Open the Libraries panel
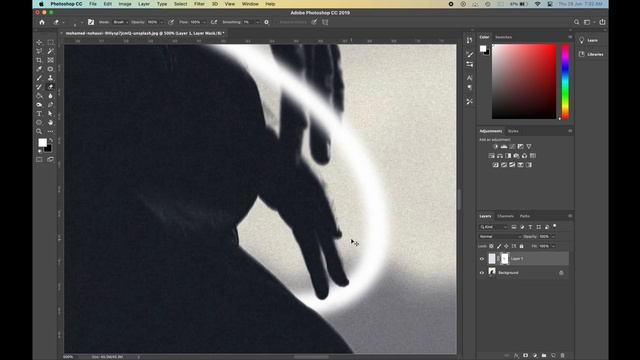This screenshot has height=360, width=640. click(591, 54)
